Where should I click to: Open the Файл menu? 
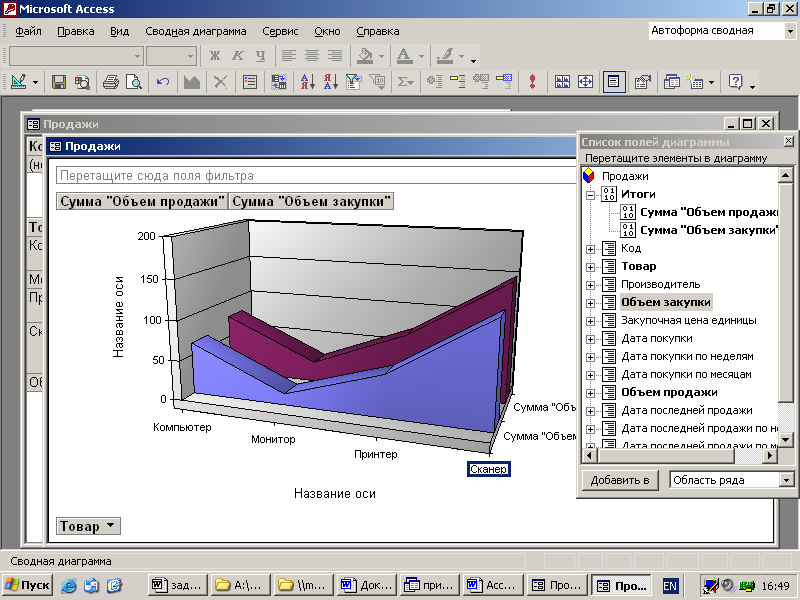tap(28, 31)
